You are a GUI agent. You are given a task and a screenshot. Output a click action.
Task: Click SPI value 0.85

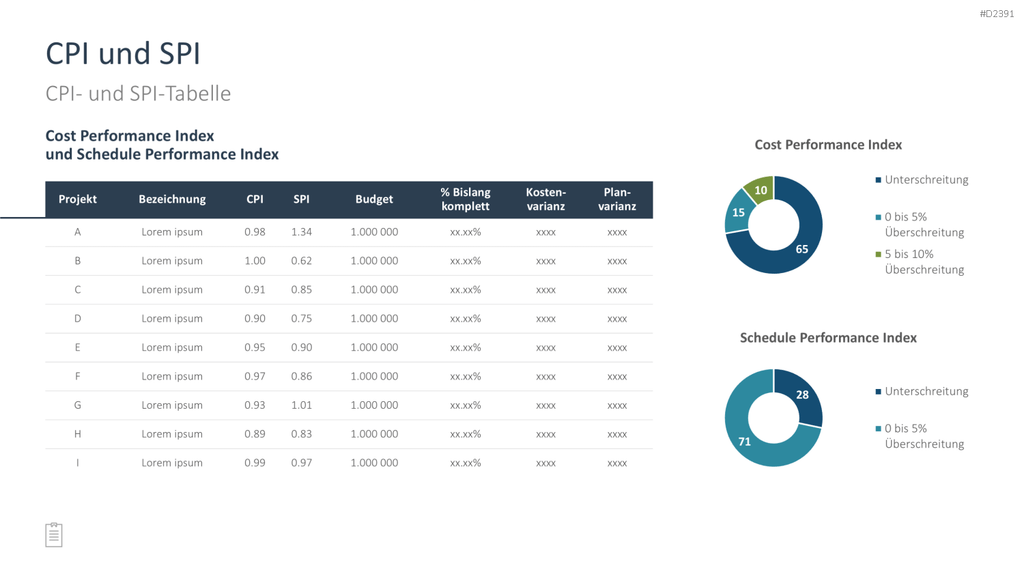(301, 289)
